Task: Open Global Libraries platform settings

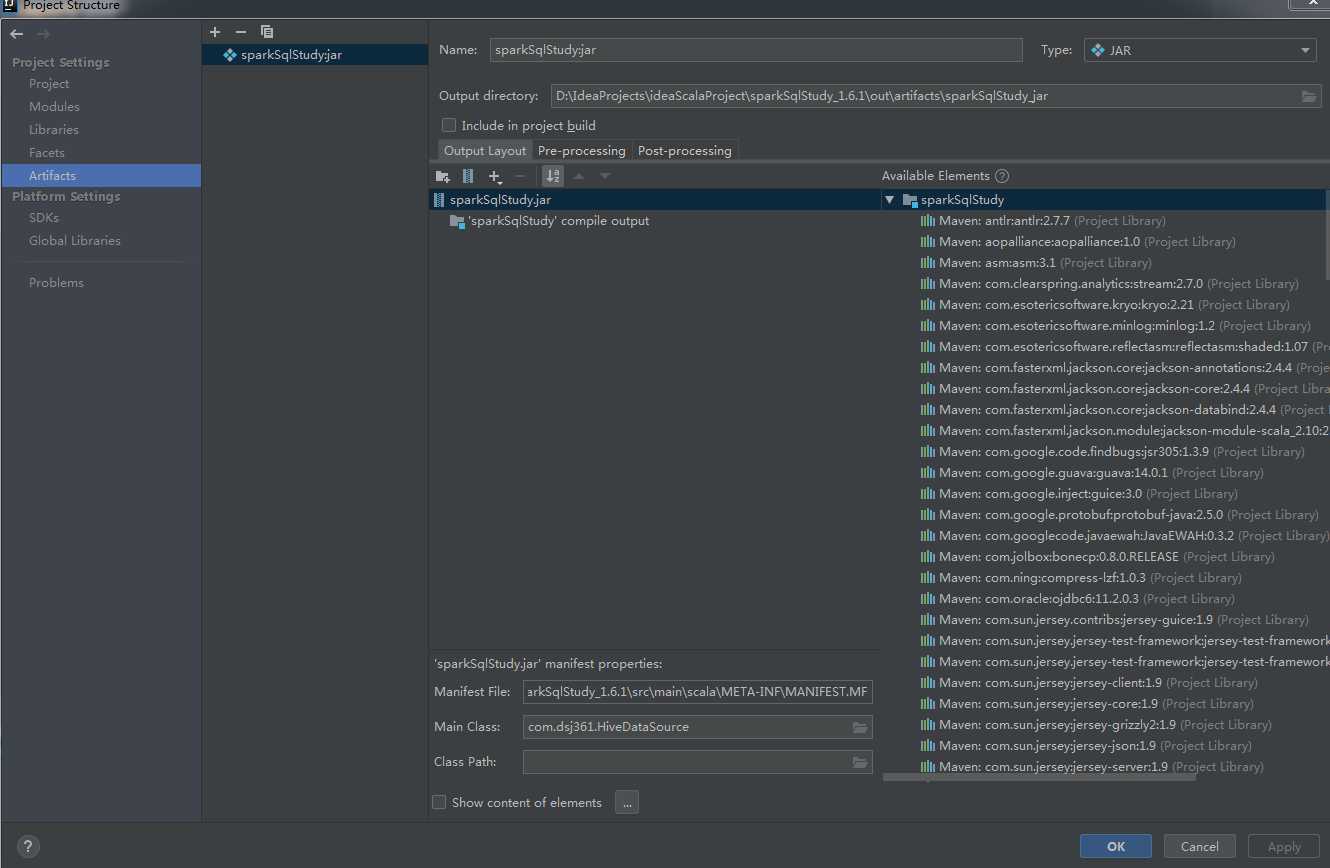Action: coord(75,241)
